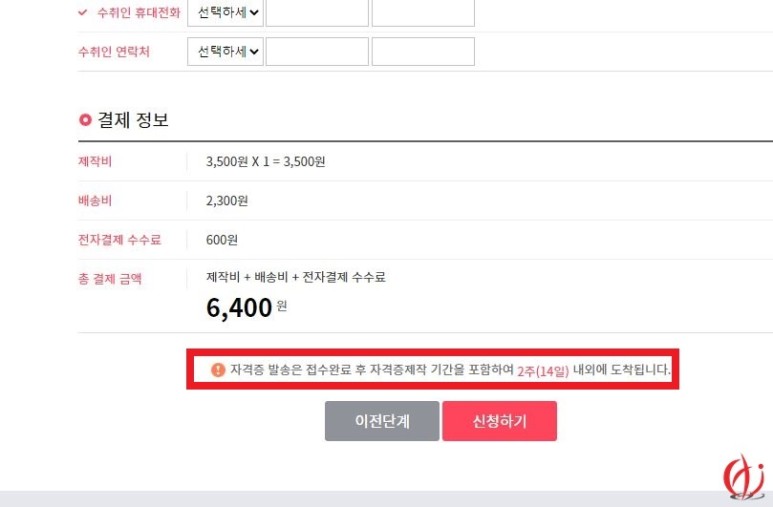The image size is (773, 507).
Task: Click the red circle icon beside 결제 정보
Action: [85, 120]
